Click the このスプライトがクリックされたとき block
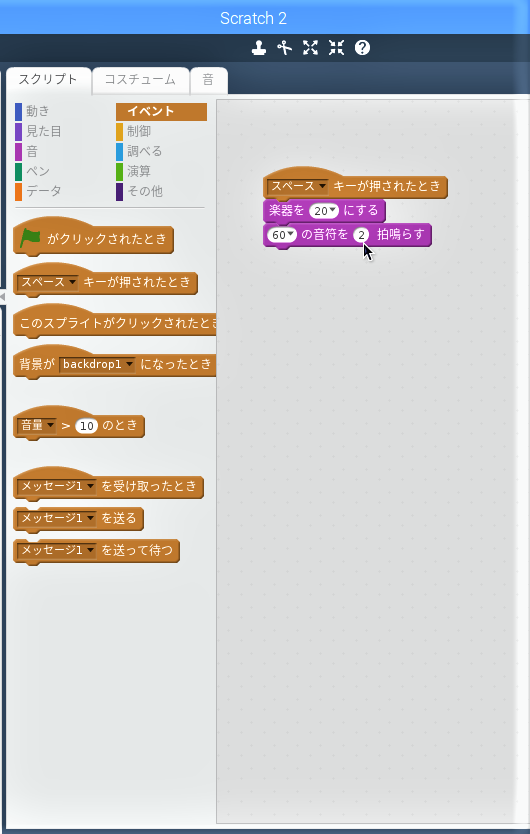 [114, 322]
